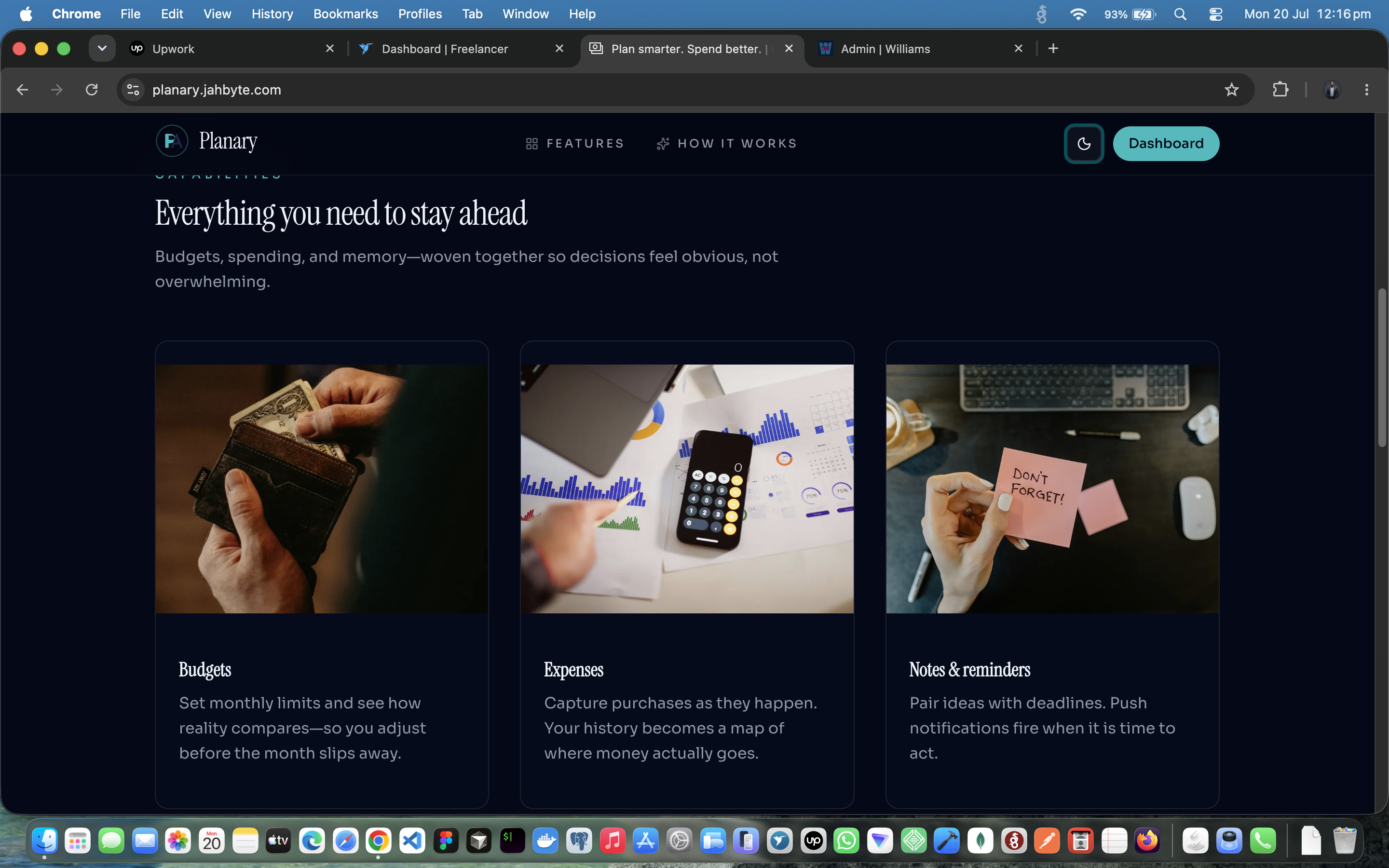Image resolution: width=1389 pixels, height=868 pixels.
Task: Open Firefox from the dock
Action: (1147, 841)
